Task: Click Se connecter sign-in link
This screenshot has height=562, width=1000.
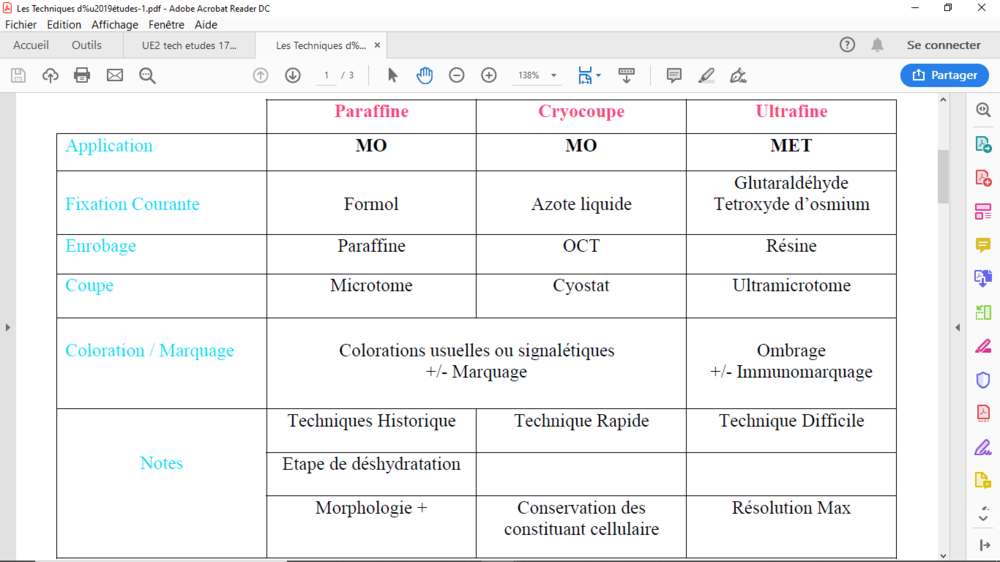Action: pyautogui.click(x=943, y=45)
